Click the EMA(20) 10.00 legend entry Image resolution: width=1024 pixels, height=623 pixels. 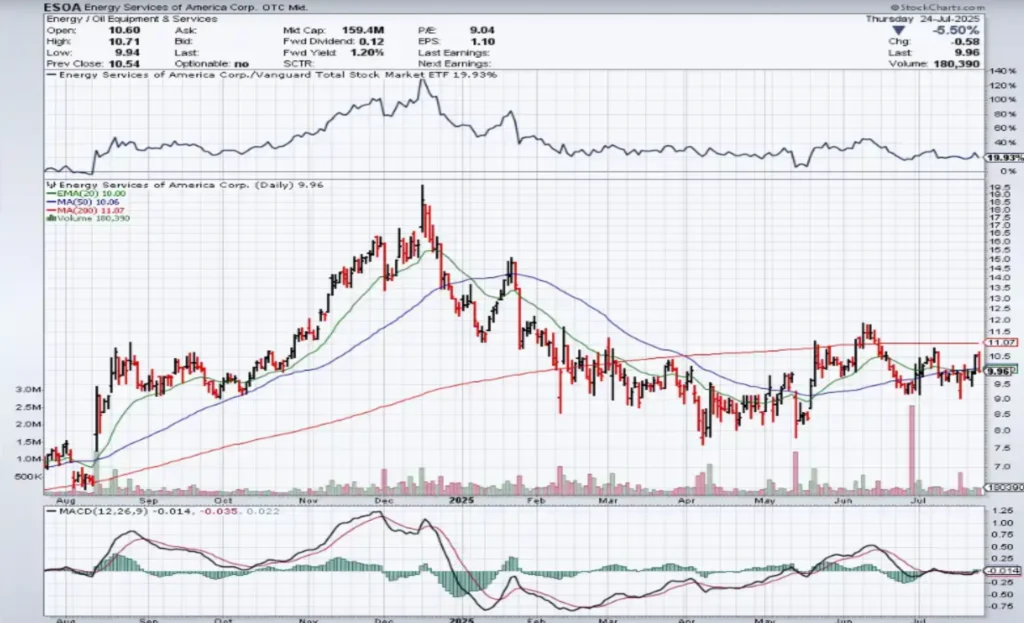(x=86, y=194)
